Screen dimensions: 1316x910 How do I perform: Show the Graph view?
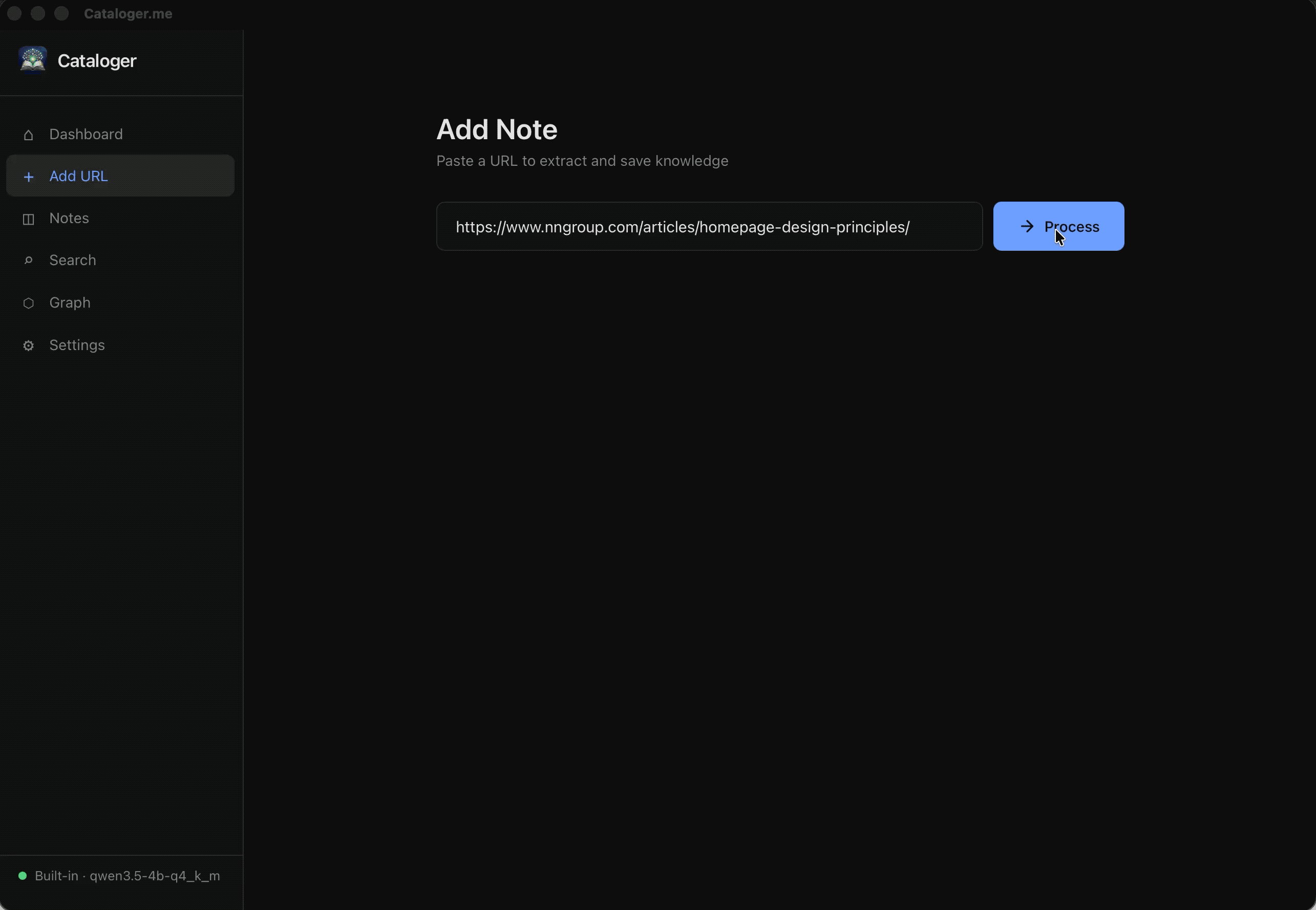(x=120, y=302)
